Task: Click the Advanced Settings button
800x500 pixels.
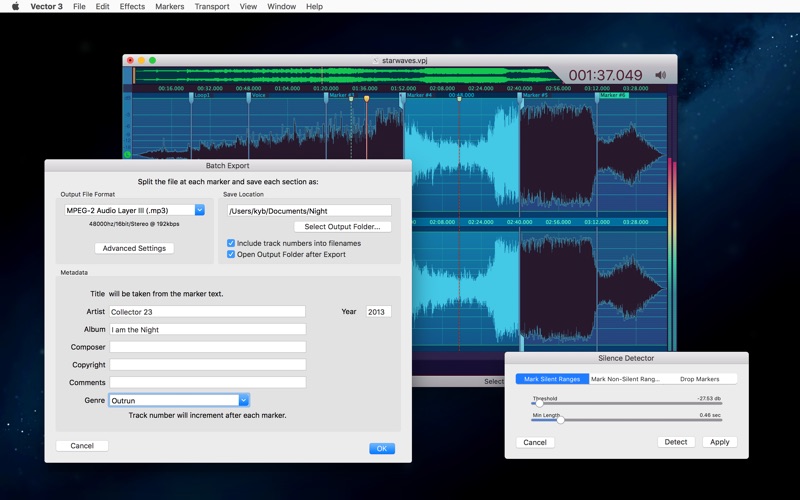Action: click(134, 248)
